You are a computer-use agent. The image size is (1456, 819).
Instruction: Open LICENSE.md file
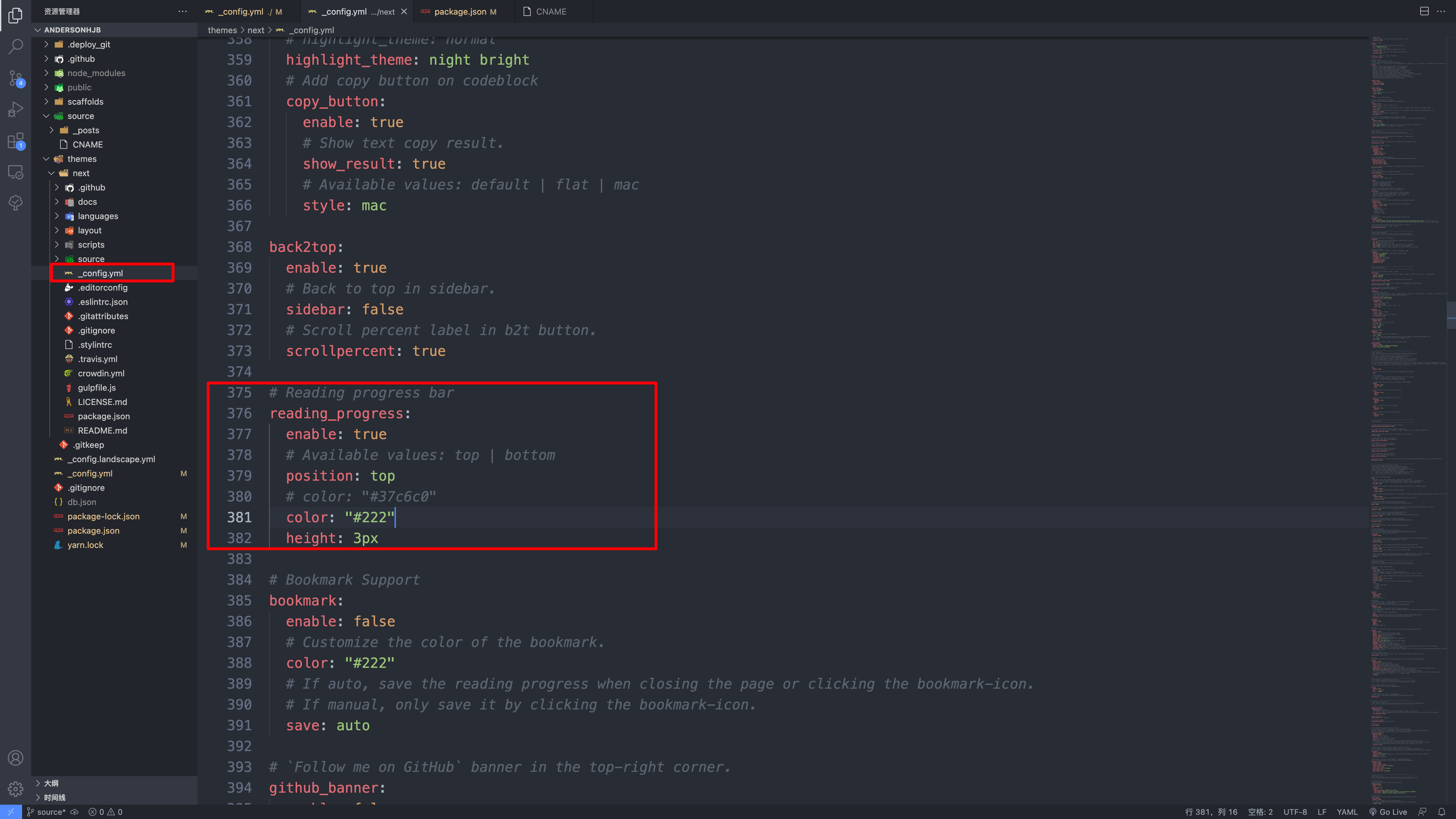[x=114, y=402]
